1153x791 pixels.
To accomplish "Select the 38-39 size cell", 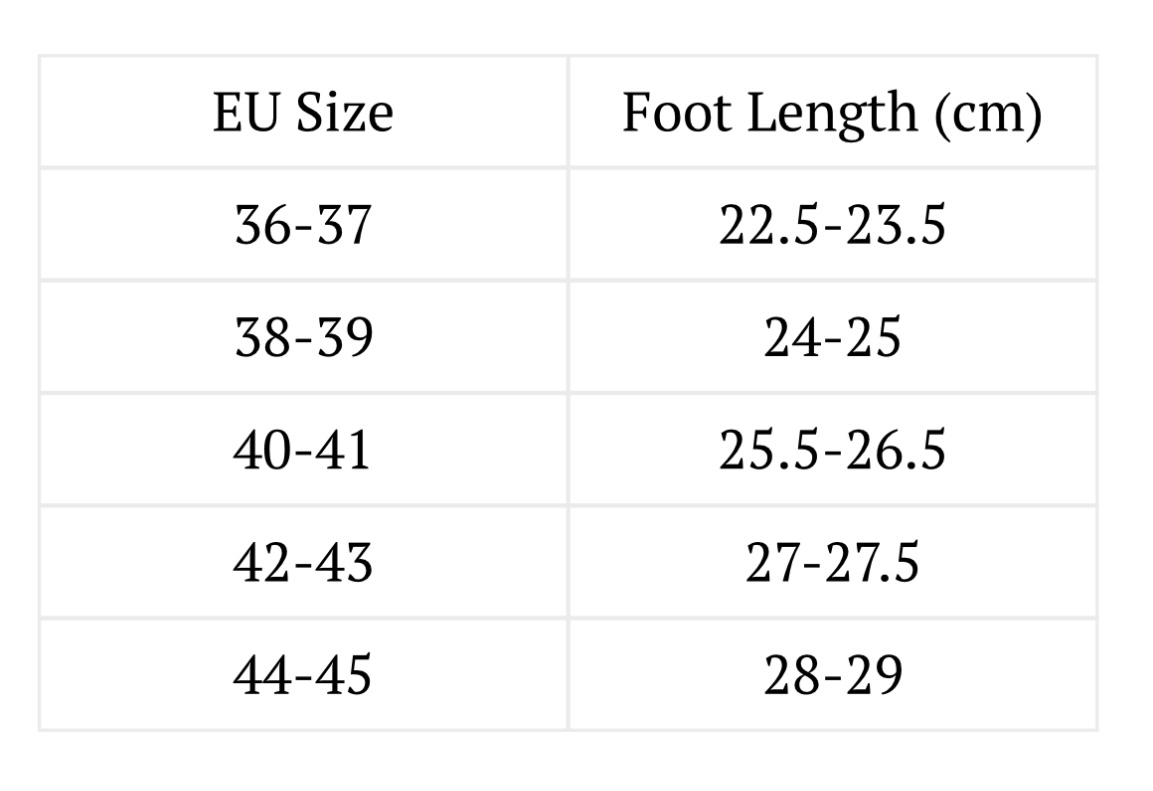I will (x=303, y=337).
